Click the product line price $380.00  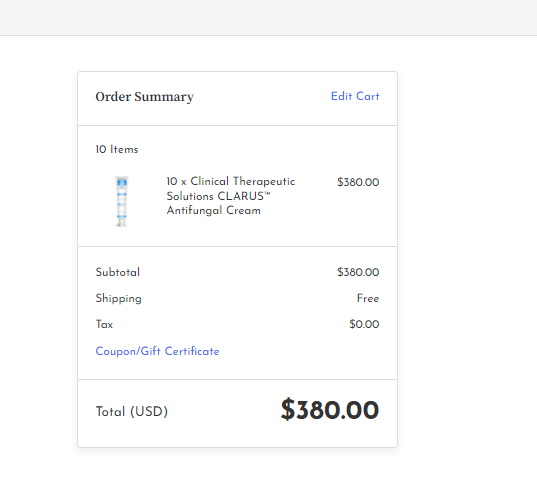click(x=358, y=182)
